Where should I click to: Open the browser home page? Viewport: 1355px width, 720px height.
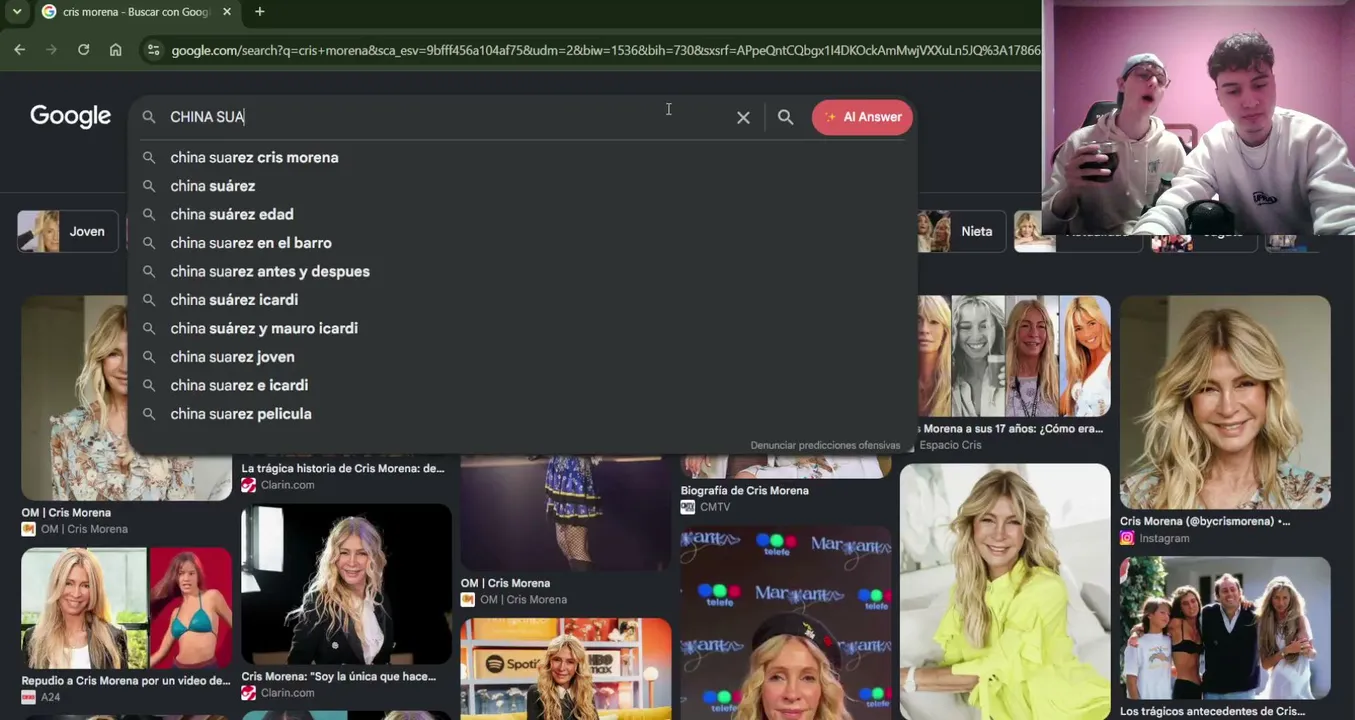[116, 50]
